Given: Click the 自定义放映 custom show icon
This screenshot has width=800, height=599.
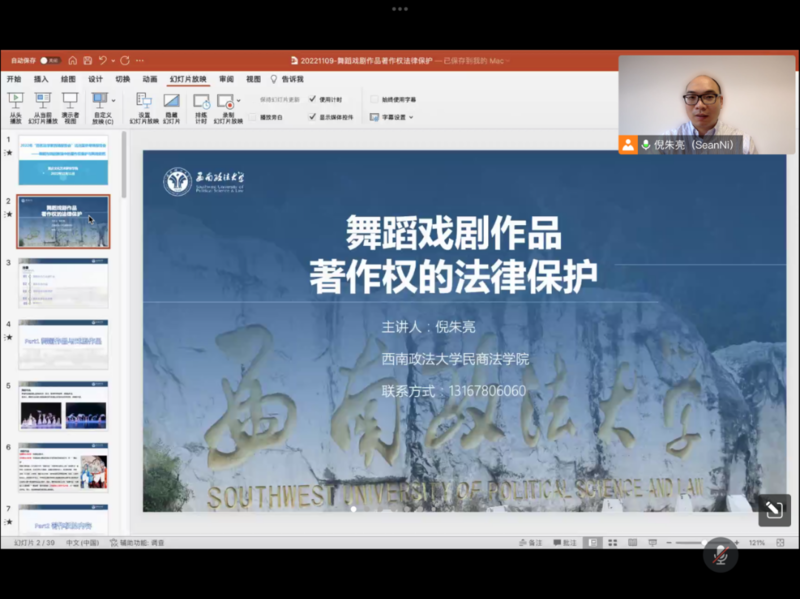Looking at the screenshot, I should 99,101.
